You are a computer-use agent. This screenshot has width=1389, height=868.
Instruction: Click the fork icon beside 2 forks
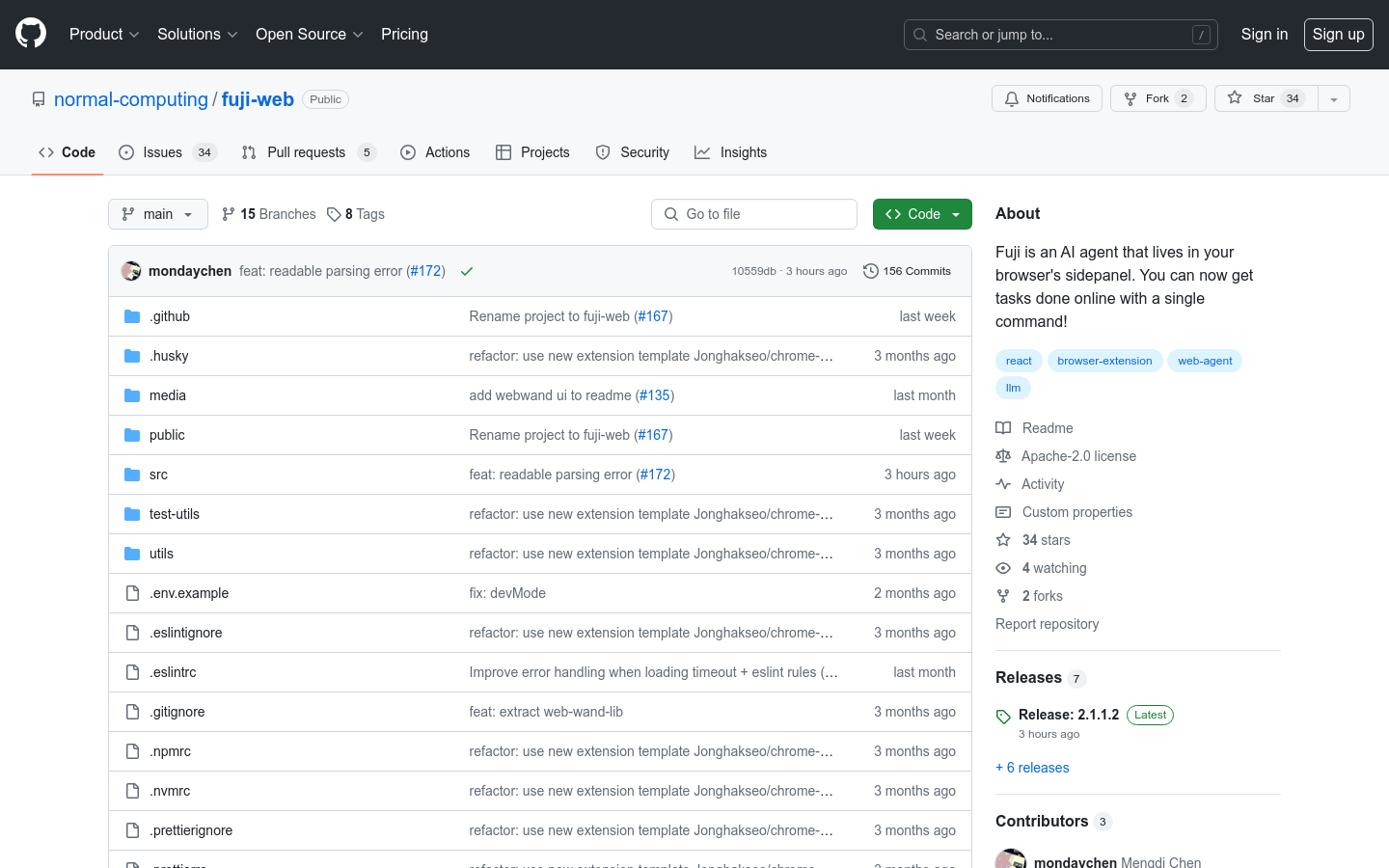pos(1003,596)
